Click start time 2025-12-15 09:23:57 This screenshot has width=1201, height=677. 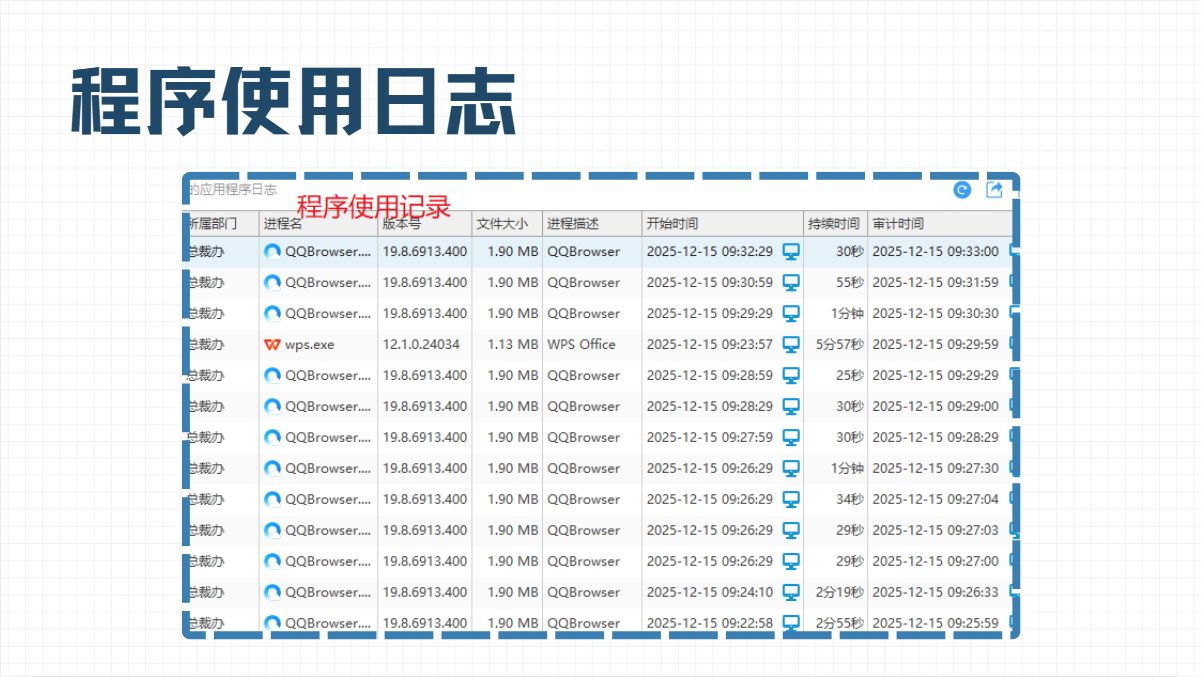(710, 344)
